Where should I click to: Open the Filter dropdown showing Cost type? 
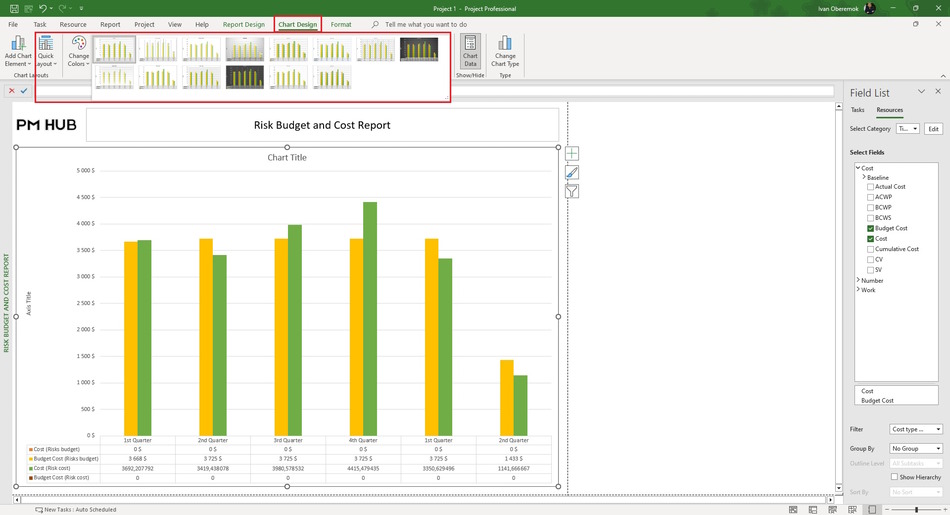[x=916, y=429]
